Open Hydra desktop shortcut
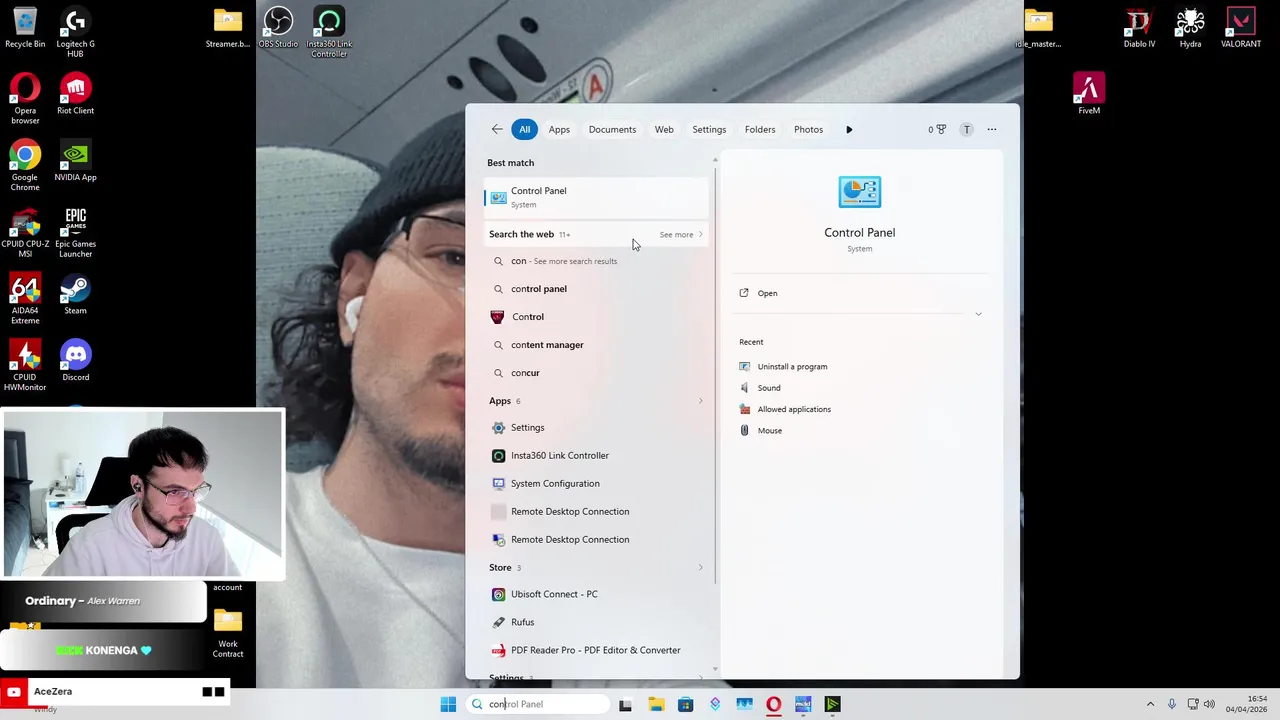 [x=1190, y=28]
